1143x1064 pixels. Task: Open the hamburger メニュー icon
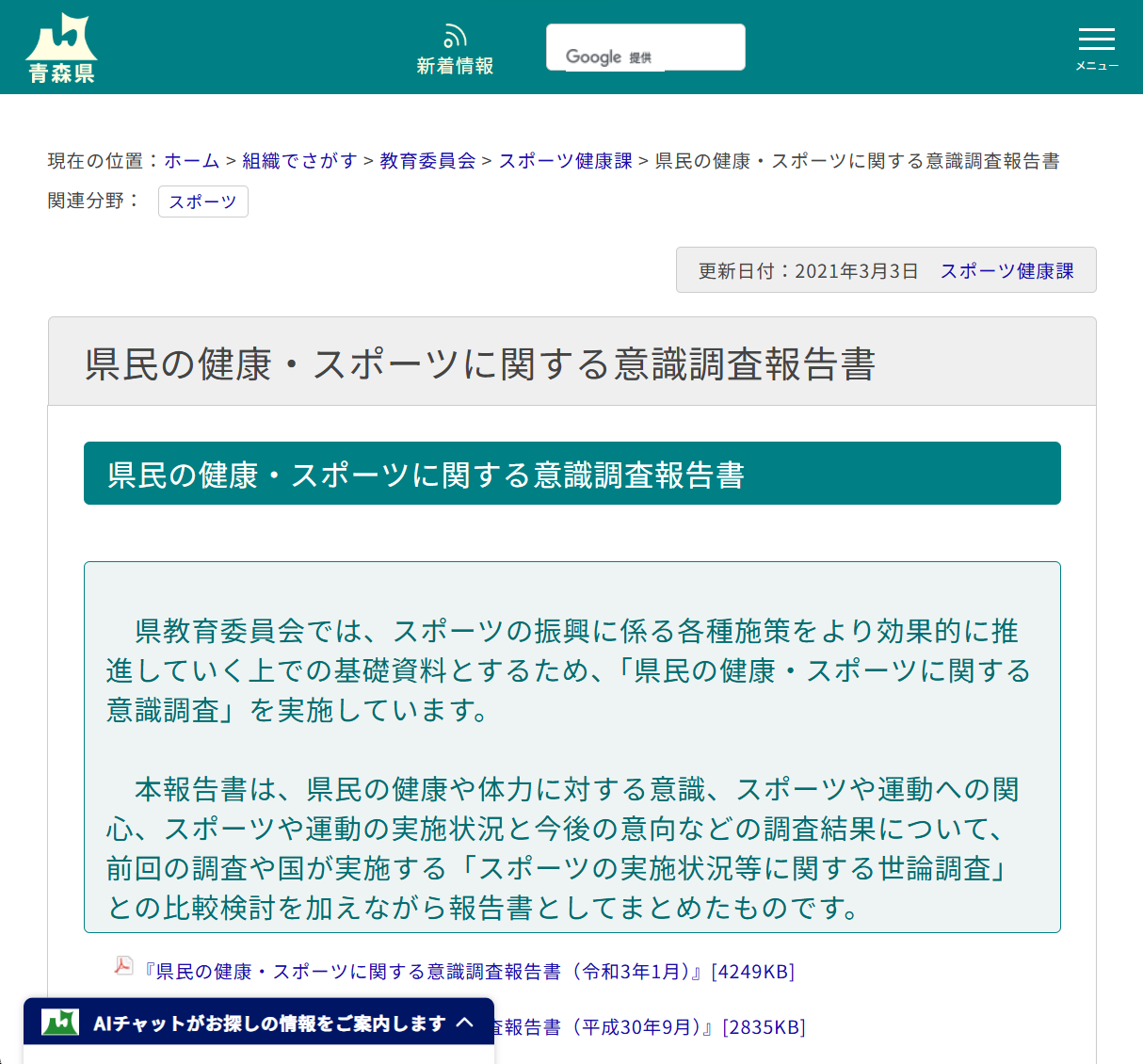pyautogui.click(x=1096, y=40)
